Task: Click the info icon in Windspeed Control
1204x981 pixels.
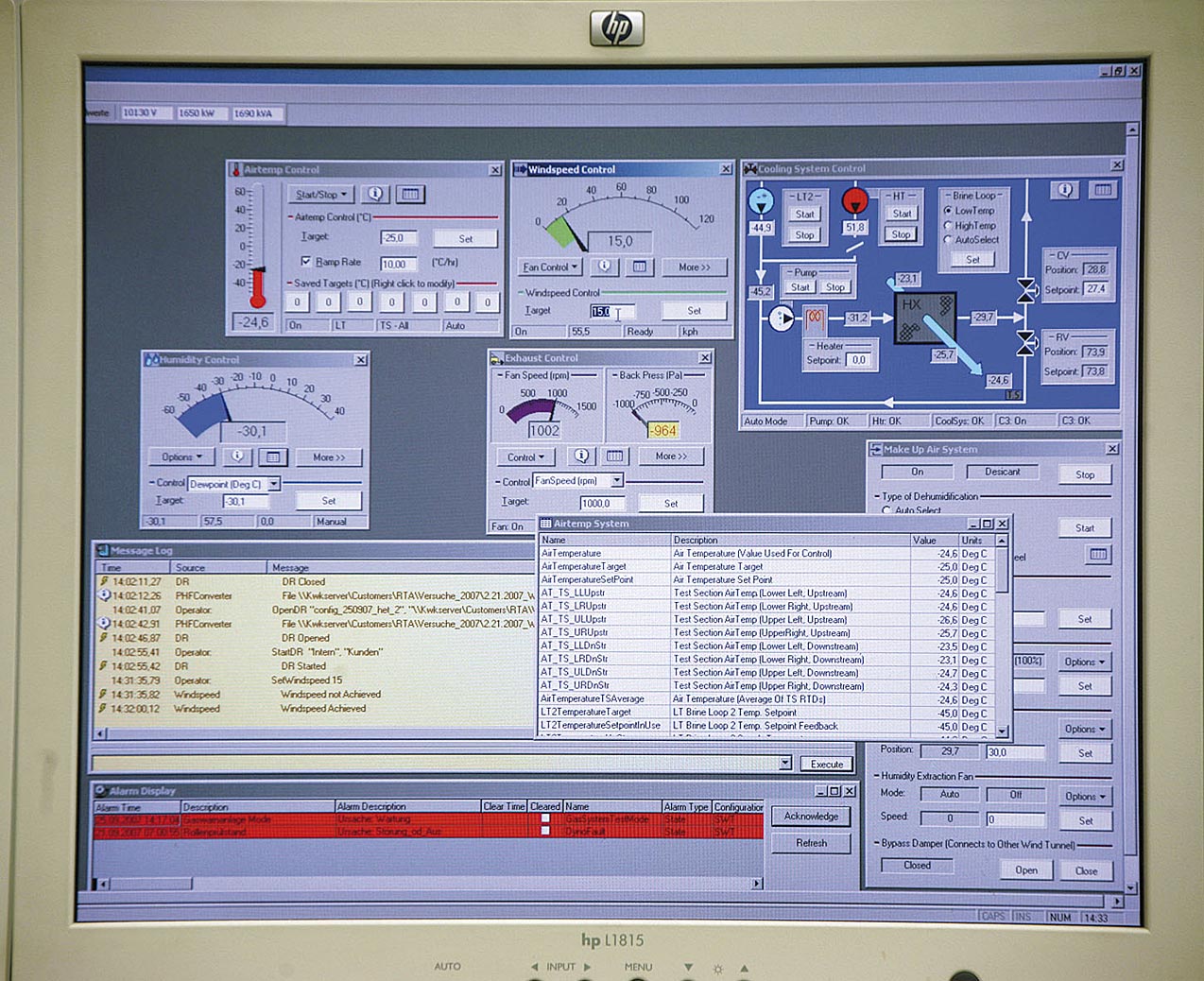Action: pos(605,267)
